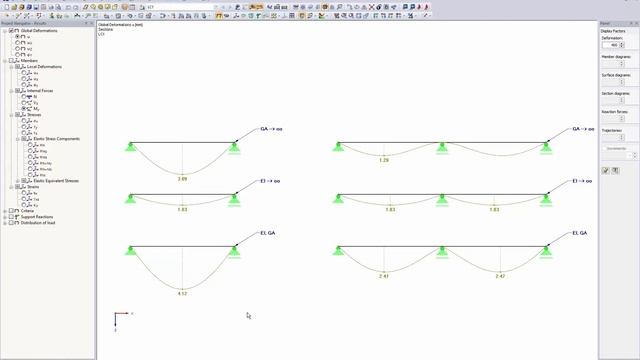The width and height of the screenshot is (640, 360).
Task: Toggle Elastic Equivalent Stresses checkbox
Action: coord(24,180)
